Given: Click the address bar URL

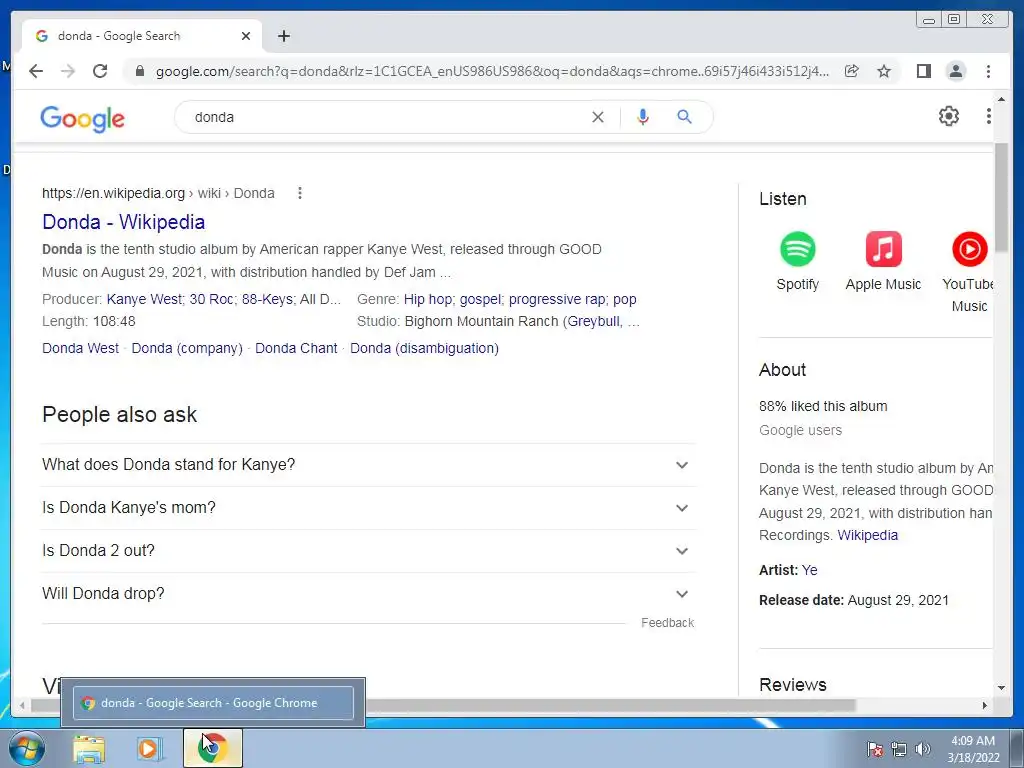Looking at the screenshot, I should click(492, 71).
